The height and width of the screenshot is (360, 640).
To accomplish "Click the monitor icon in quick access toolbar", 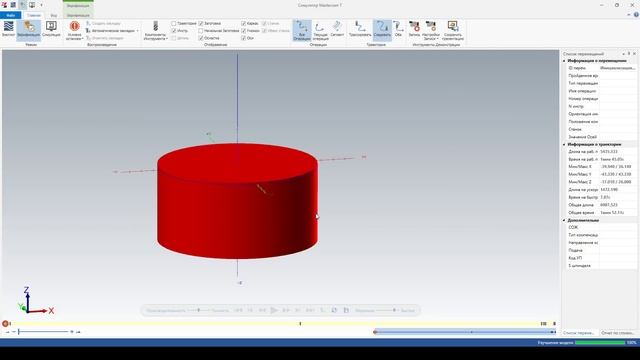I will pyautogui.click(x=32, y=5).
